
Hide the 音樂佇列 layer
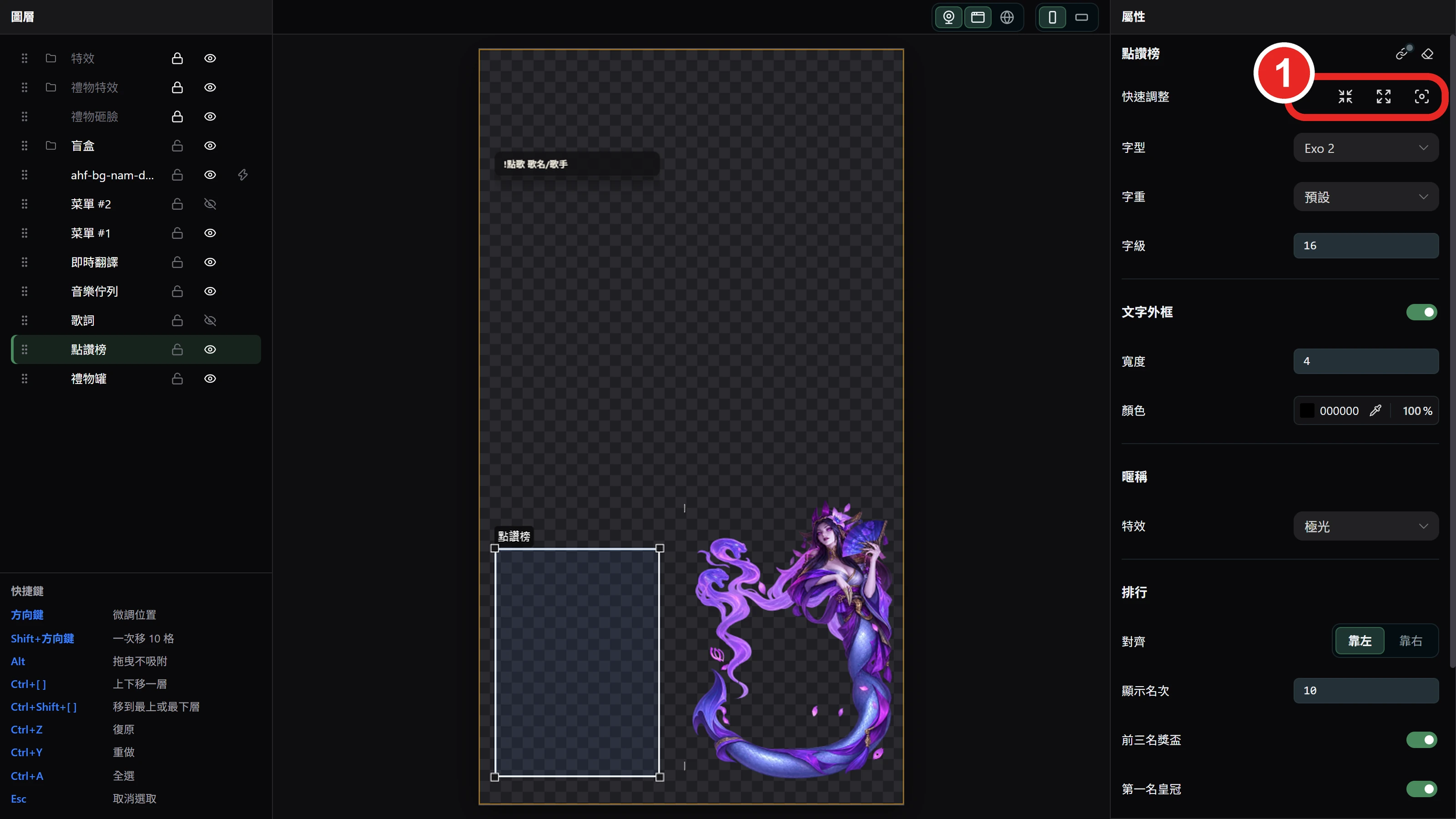click(210, 291)
